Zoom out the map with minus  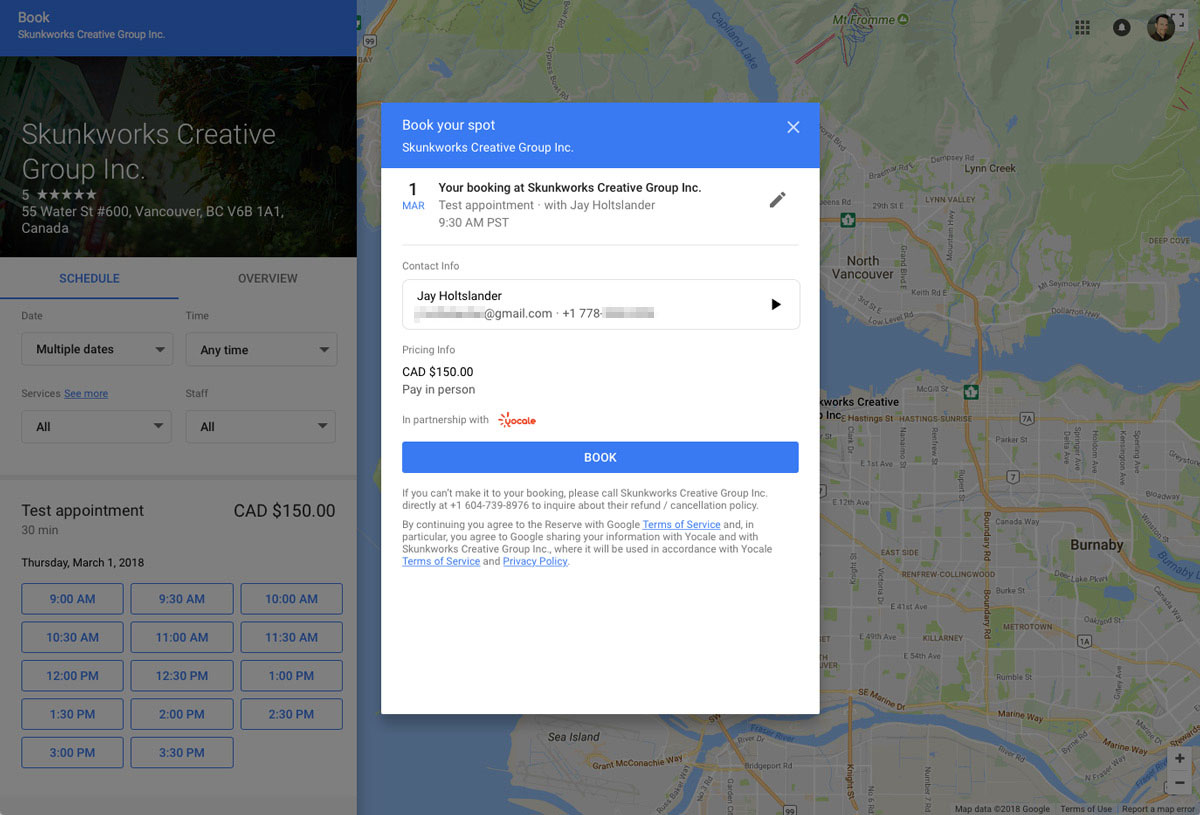coord(1180,783)
